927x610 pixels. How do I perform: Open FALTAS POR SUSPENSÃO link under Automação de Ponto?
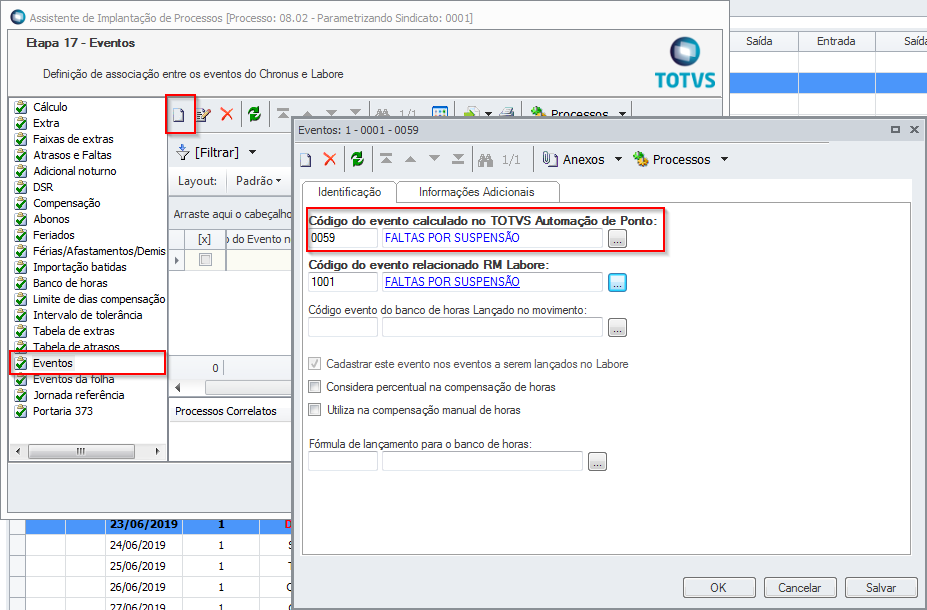[452, 238]
